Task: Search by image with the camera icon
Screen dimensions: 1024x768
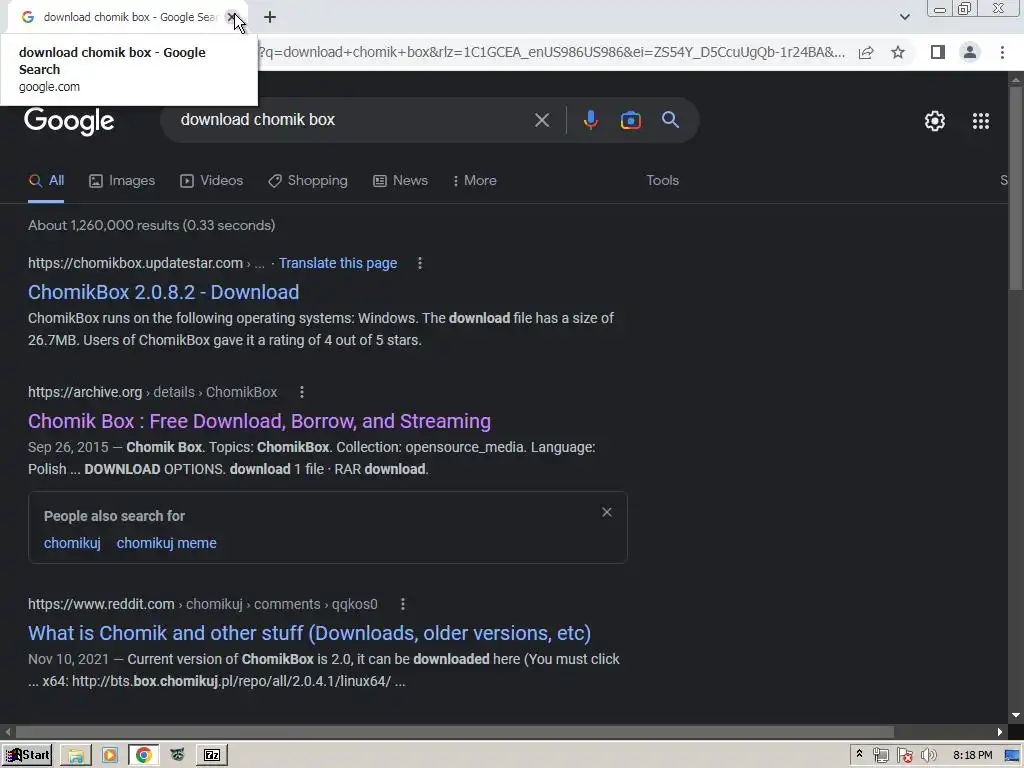Action: point(630,120)
